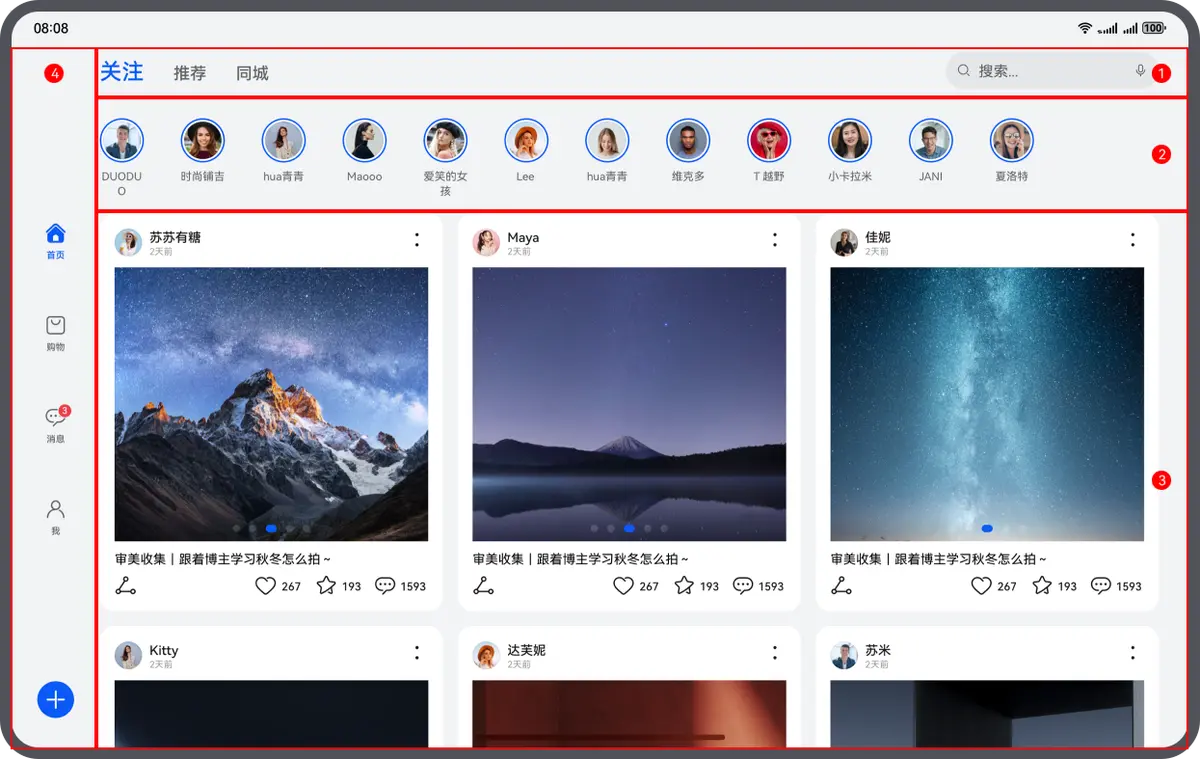Tap the Wi-Fi status icon
Image resolution: width=1200 pixels, height=759 pixels.
(1085, 28)
